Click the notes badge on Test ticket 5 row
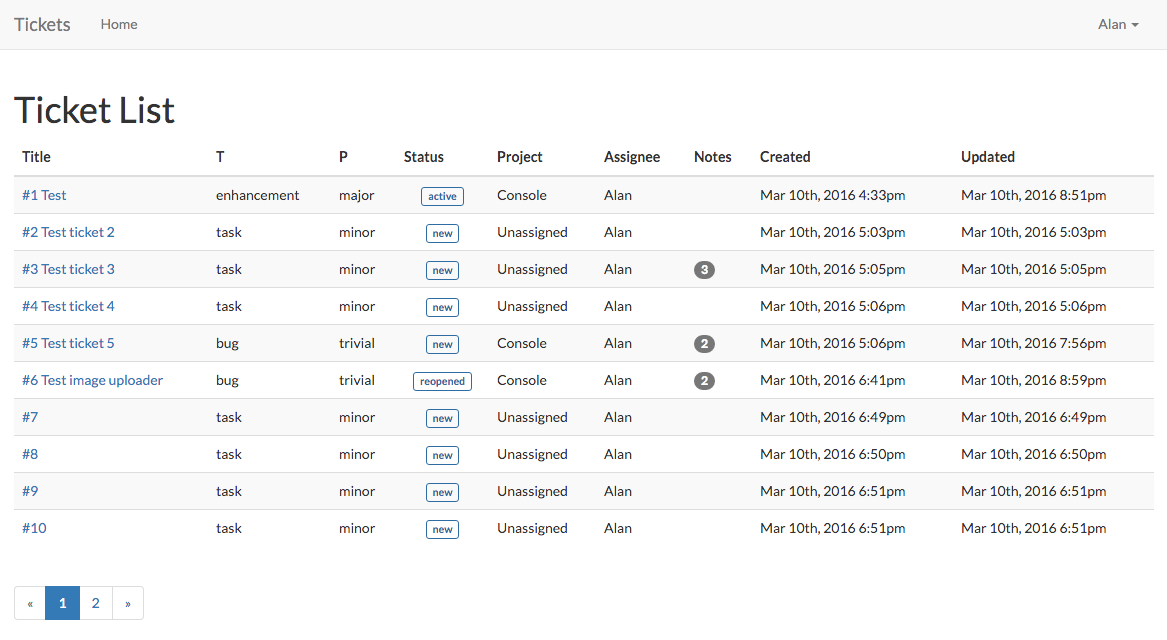The image size is (1167, 640). 704,344
